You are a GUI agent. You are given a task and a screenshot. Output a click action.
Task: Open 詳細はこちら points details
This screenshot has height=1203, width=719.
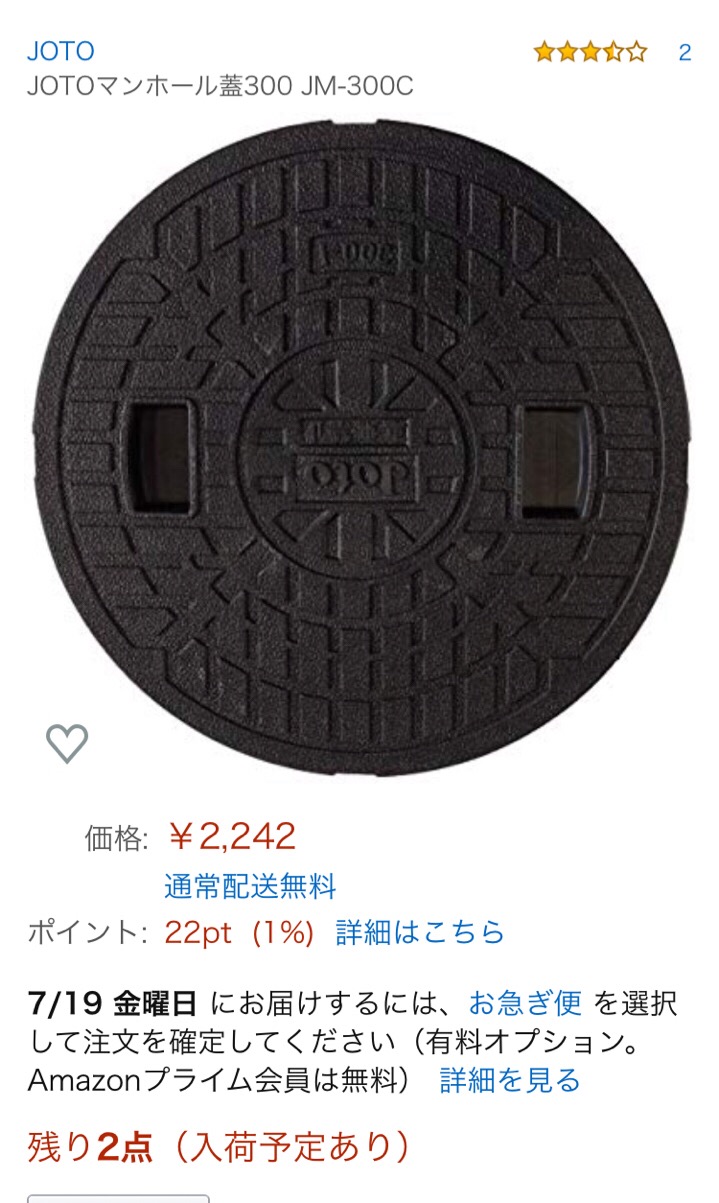[x=421, y=933]
